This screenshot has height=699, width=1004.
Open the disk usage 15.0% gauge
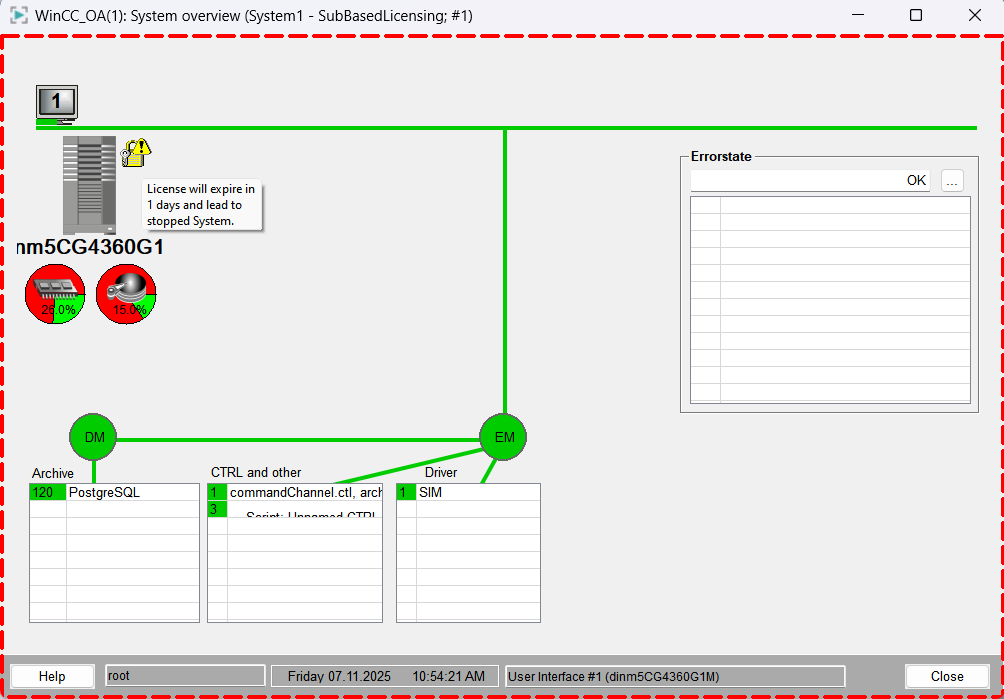126,294
